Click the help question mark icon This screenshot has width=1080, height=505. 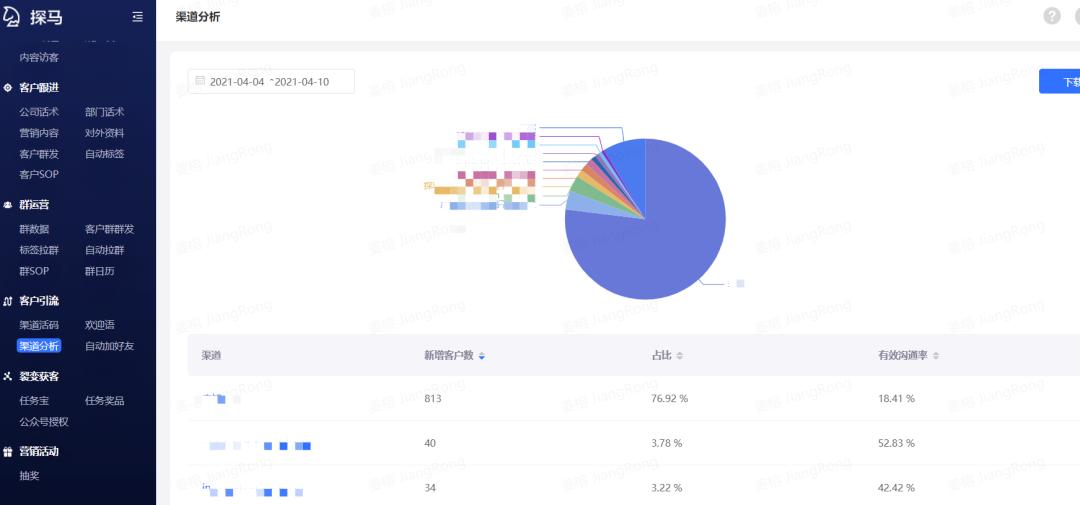1051,16
